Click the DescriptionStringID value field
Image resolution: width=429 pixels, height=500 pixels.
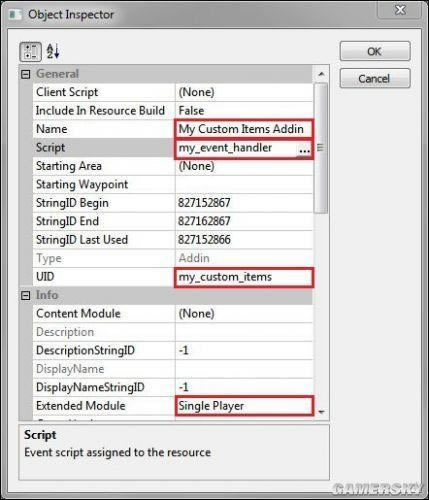click(x=244, y=350)
